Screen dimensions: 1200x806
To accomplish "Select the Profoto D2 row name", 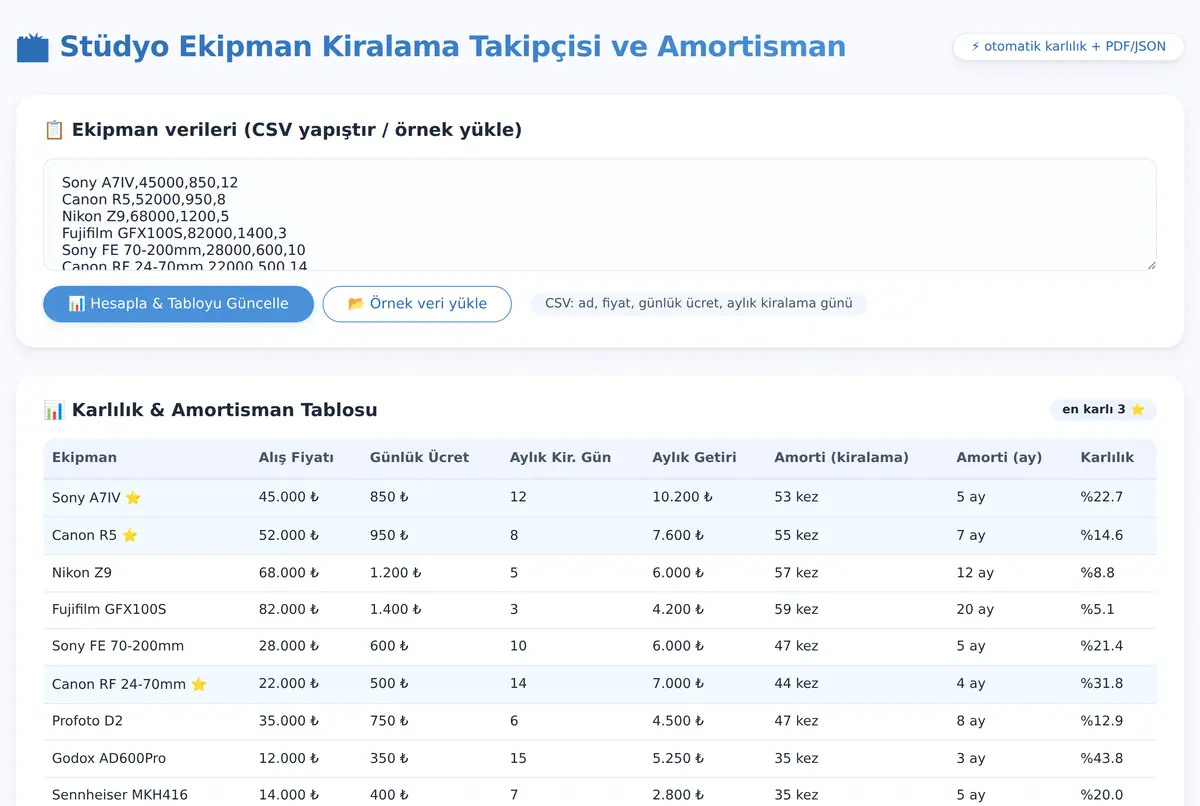I will tap(87, 721).
